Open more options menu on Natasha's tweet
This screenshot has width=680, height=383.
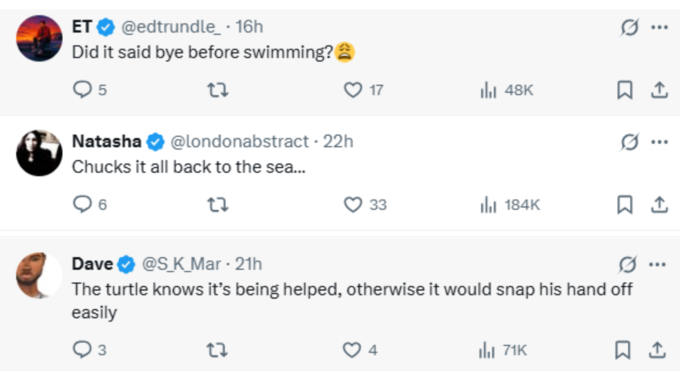pyautogui.click(x=659, y=142)
